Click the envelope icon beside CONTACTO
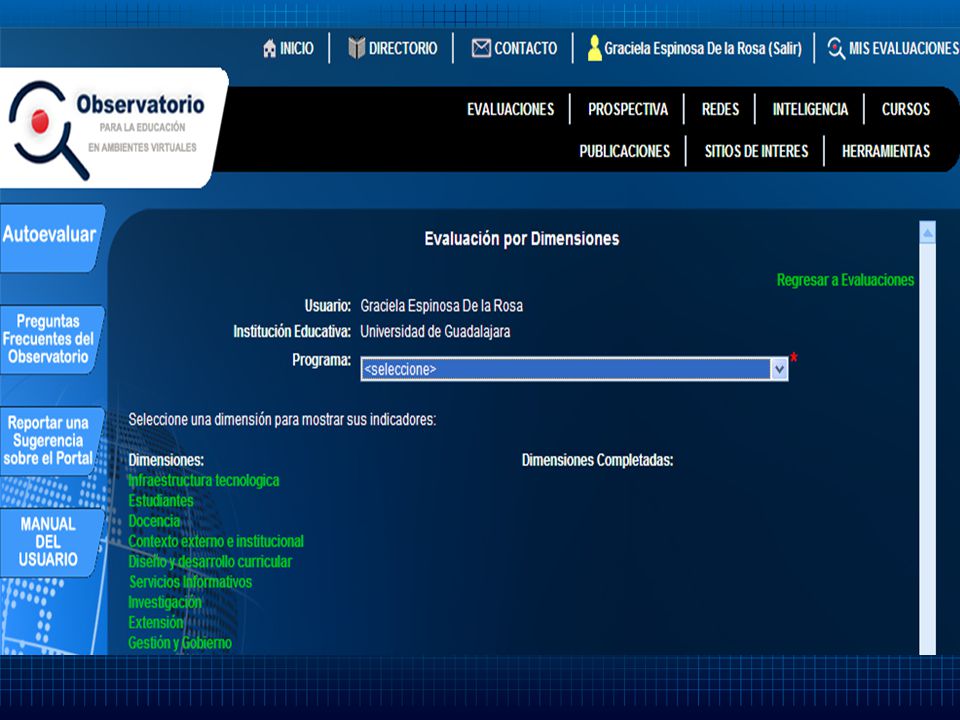The image size is (960, 720). pyautogui.click(x=481, y=48)
